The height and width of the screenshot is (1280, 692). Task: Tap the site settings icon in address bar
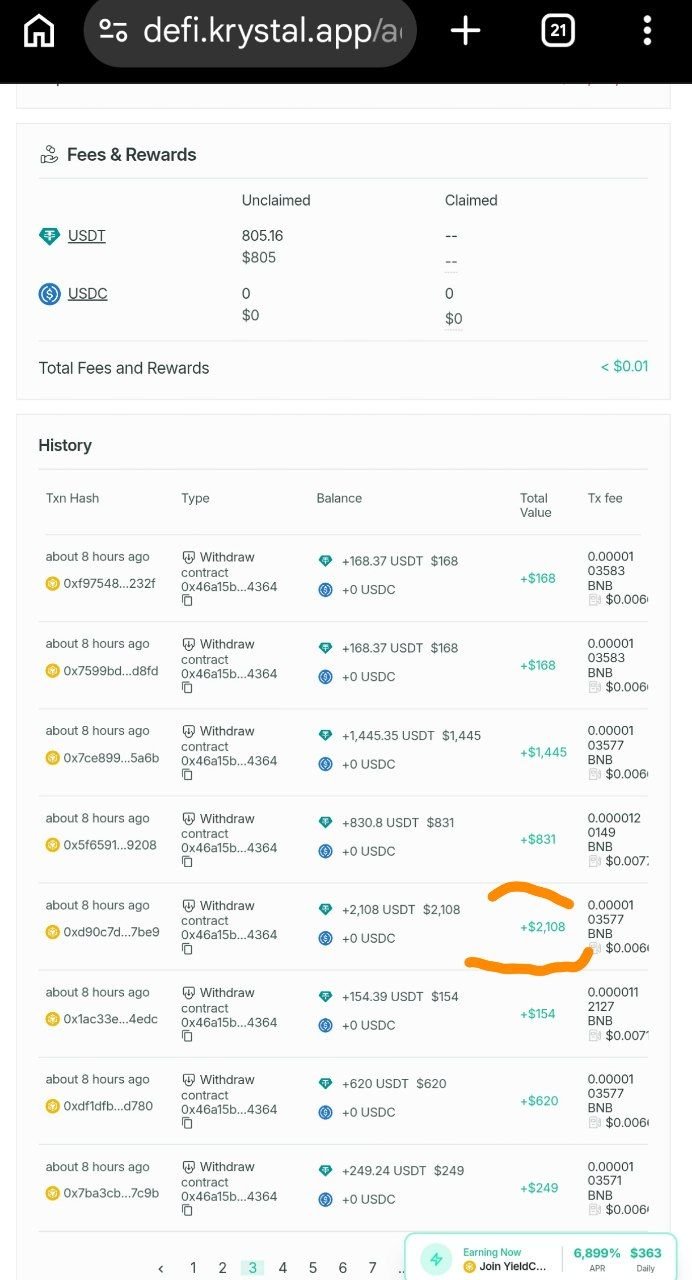tap(113, 31)
